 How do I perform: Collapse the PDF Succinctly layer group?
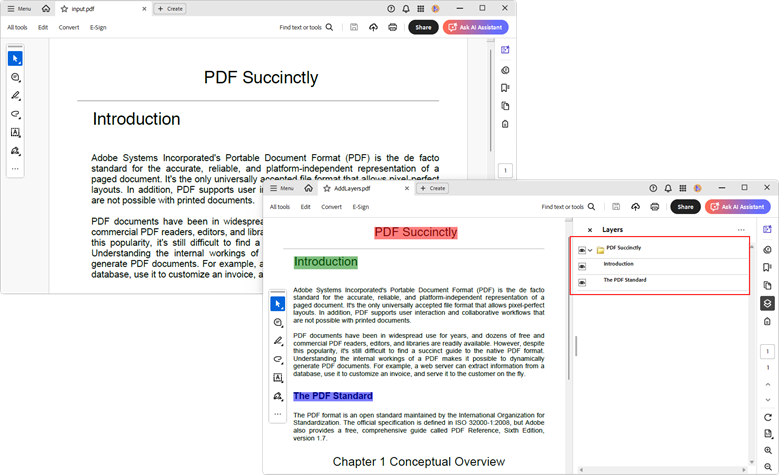[x=590, y=250]
